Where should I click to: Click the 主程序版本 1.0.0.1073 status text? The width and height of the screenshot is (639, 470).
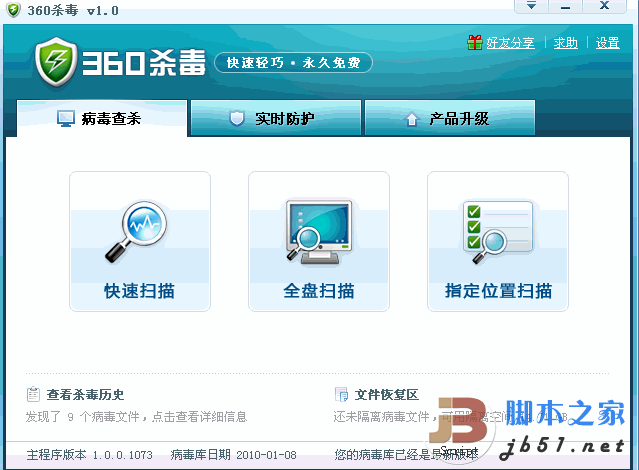point(89,455)
